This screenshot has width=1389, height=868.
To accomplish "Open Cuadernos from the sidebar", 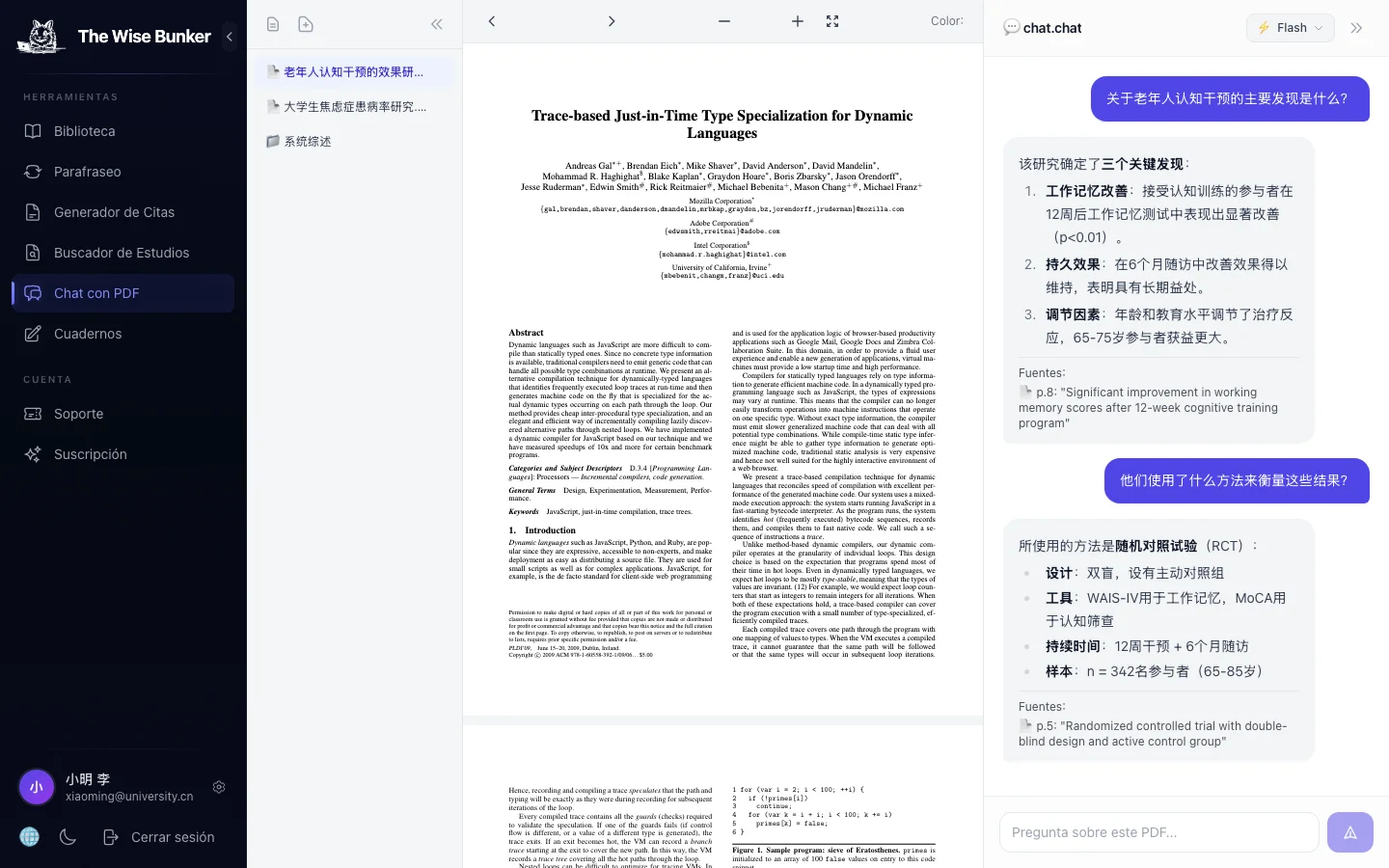I will point(88,334).
